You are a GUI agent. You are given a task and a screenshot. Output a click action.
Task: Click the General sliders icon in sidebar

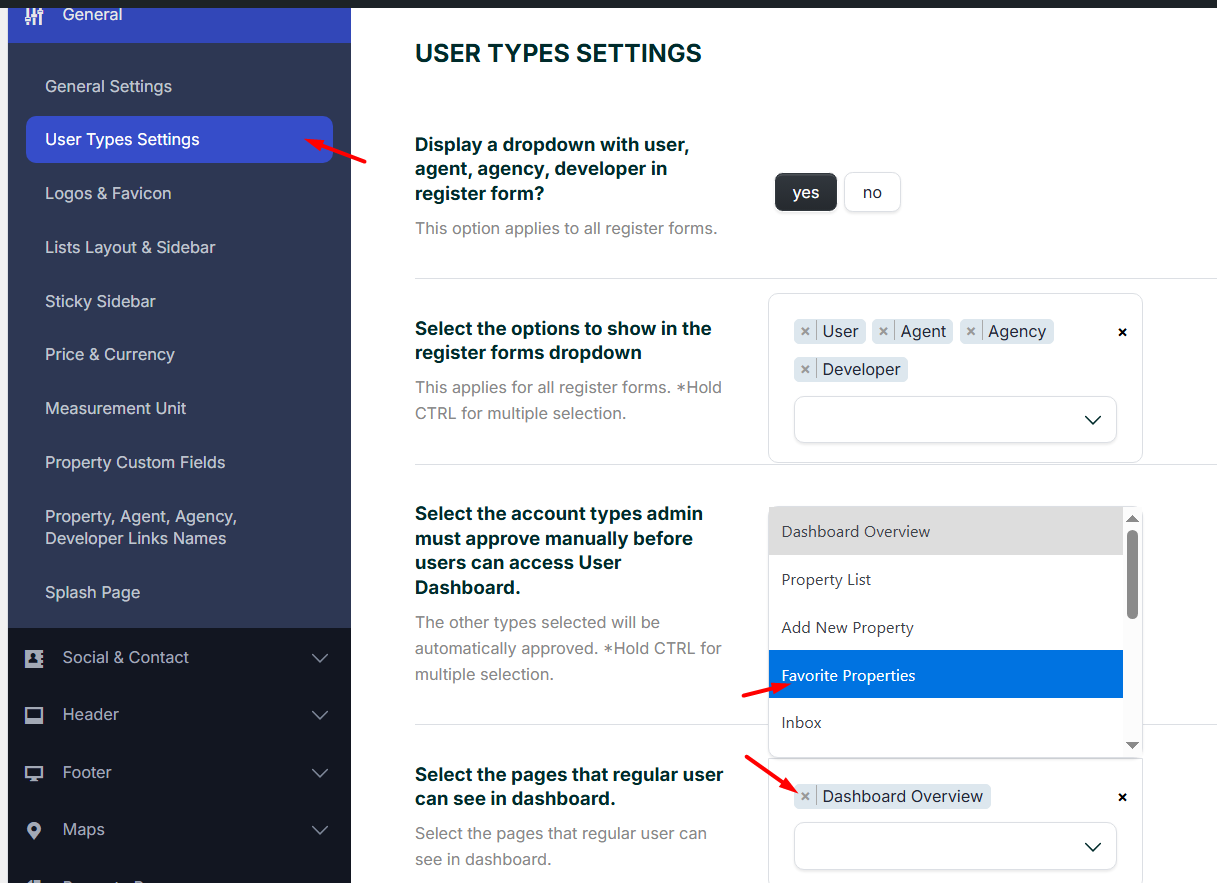pyautogui.click(x=35, y=15)
